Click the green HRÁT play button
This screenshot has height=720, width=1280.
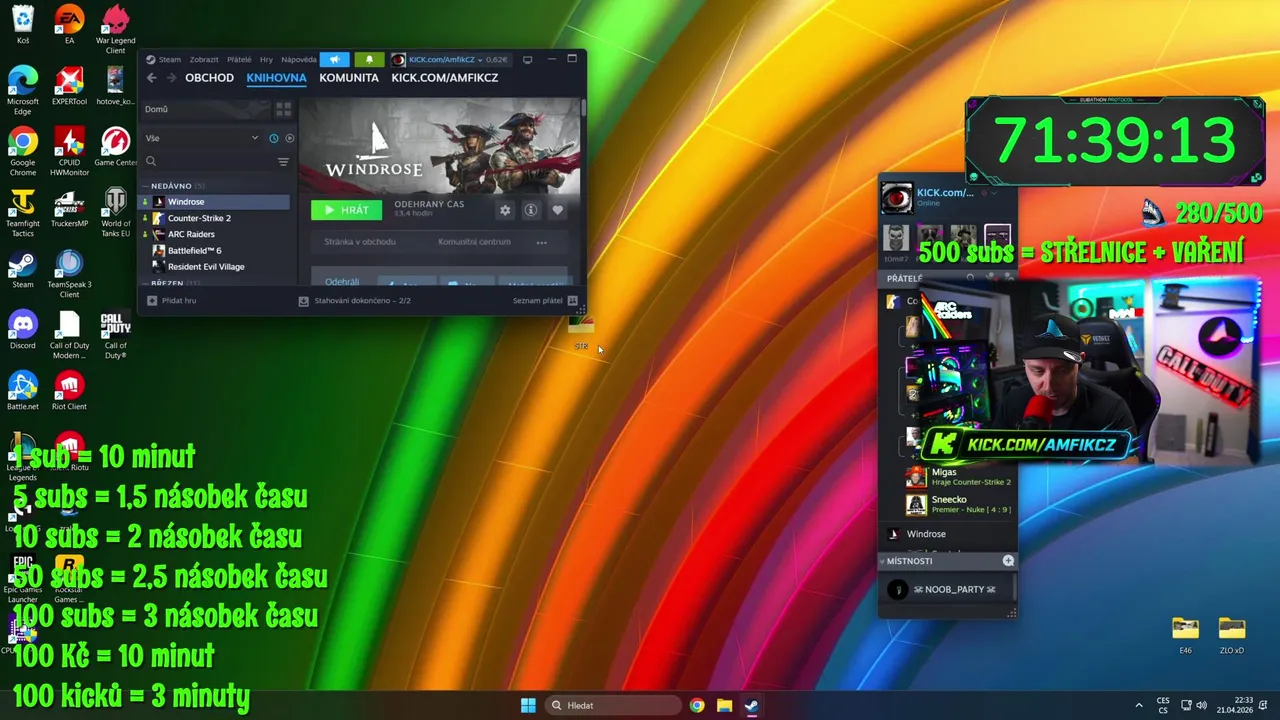[346, 210]
